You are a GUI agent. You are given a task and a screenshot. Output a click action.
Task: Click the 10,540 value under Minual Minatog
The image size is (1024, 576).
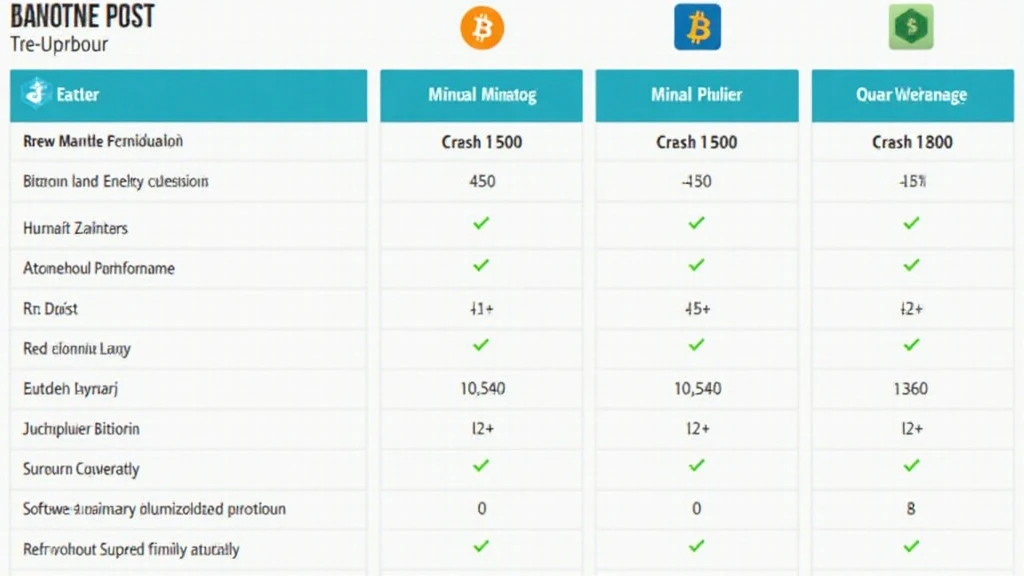click(x=481, y=388)
